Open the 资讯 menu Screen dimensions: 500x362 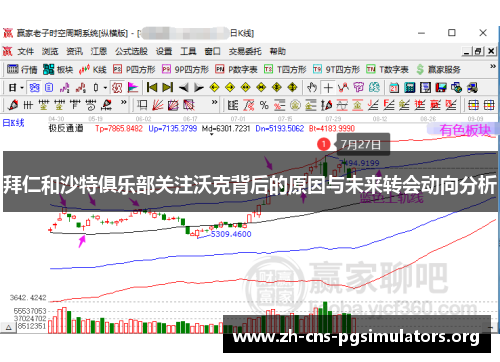tap(74, 51)
